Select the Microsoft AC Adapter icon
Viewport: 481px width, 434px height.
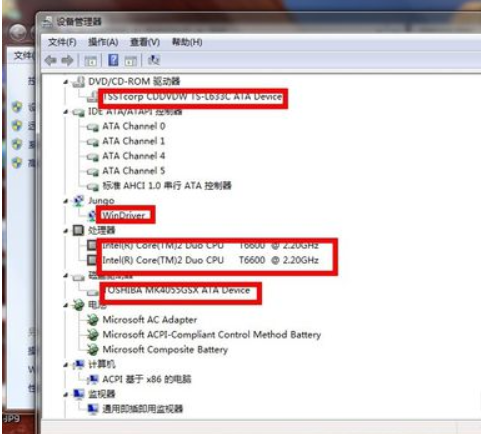pos(93,320)
